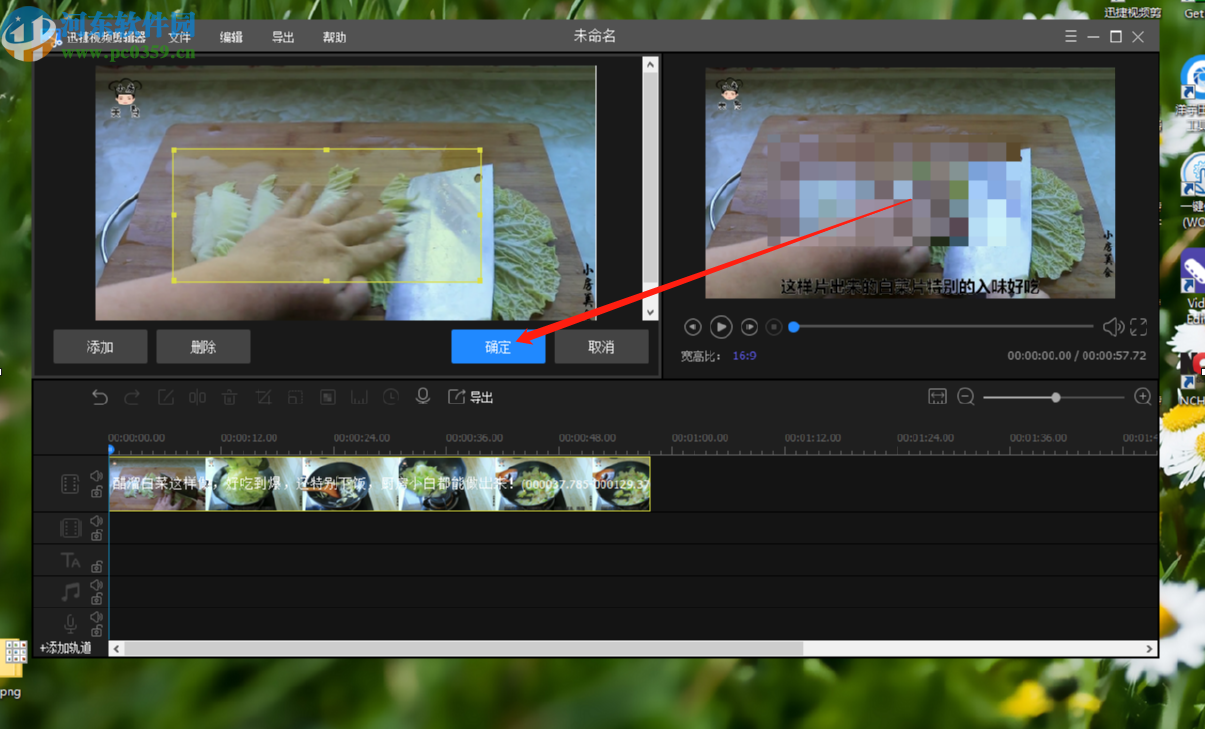Open the crop tool in toolbar
The image size is (1205, 729).
point(263,397)
